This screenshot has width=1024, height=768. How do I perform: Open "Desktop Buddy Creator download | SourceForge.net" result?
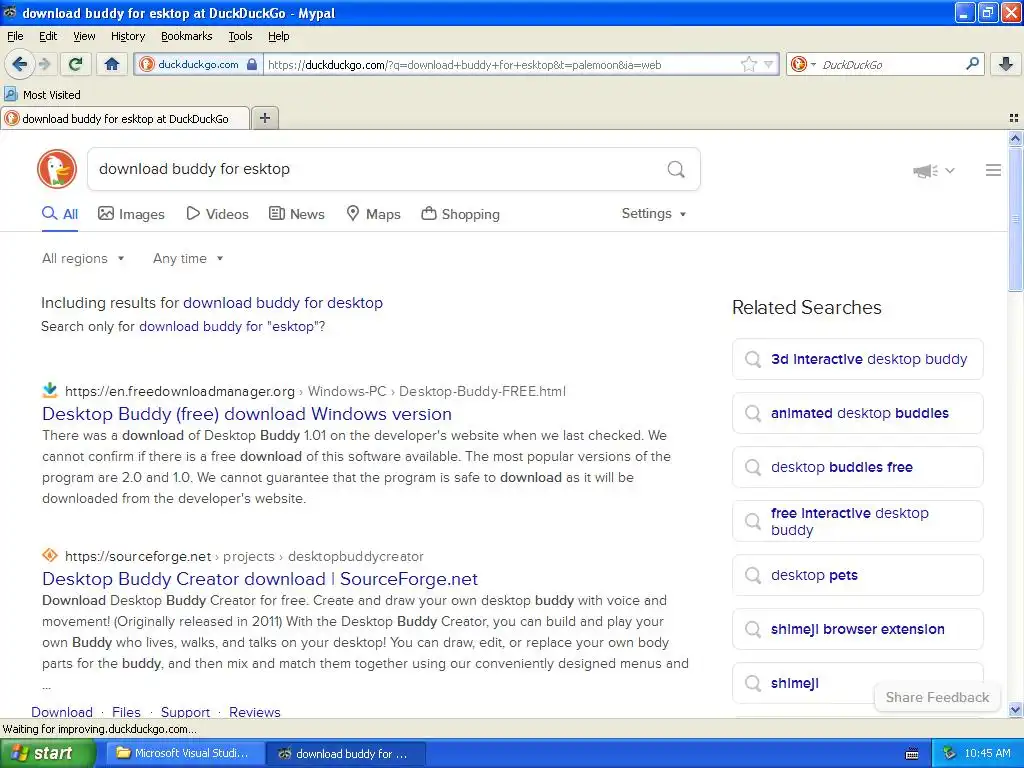click(x=260, y=579)
